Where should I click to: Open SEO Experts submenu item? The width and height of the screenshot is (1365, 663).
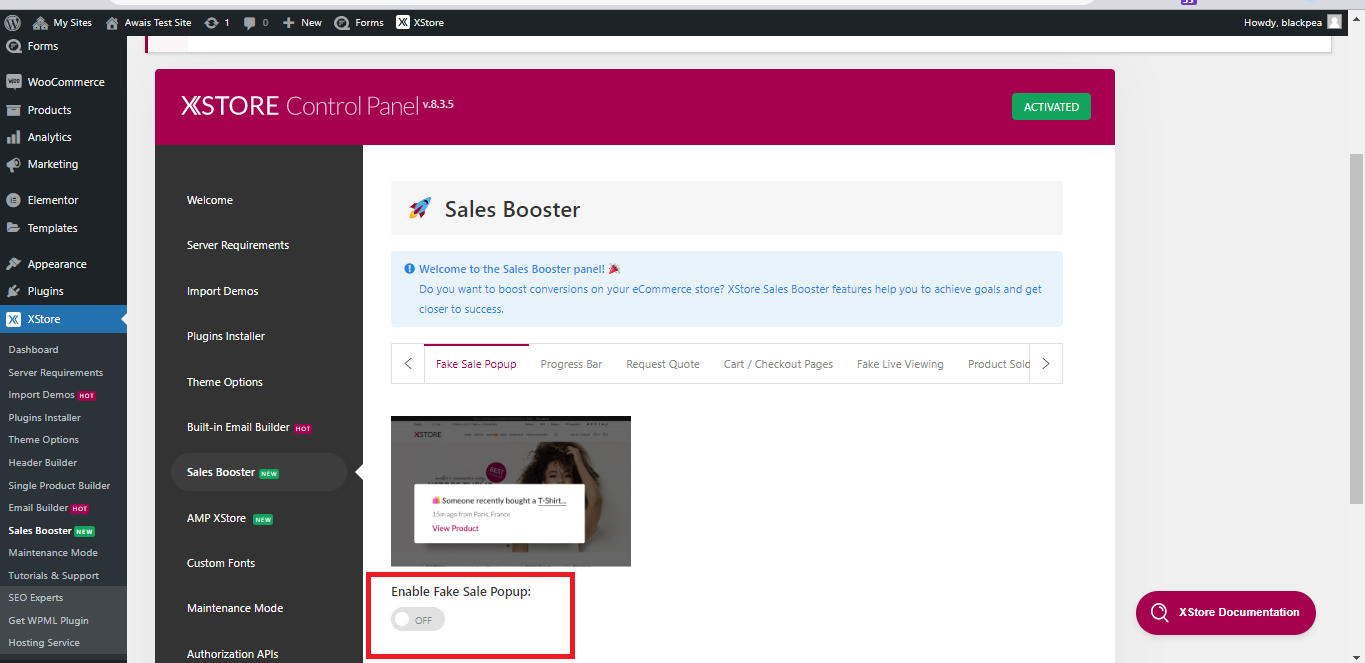tap(35, 598)
